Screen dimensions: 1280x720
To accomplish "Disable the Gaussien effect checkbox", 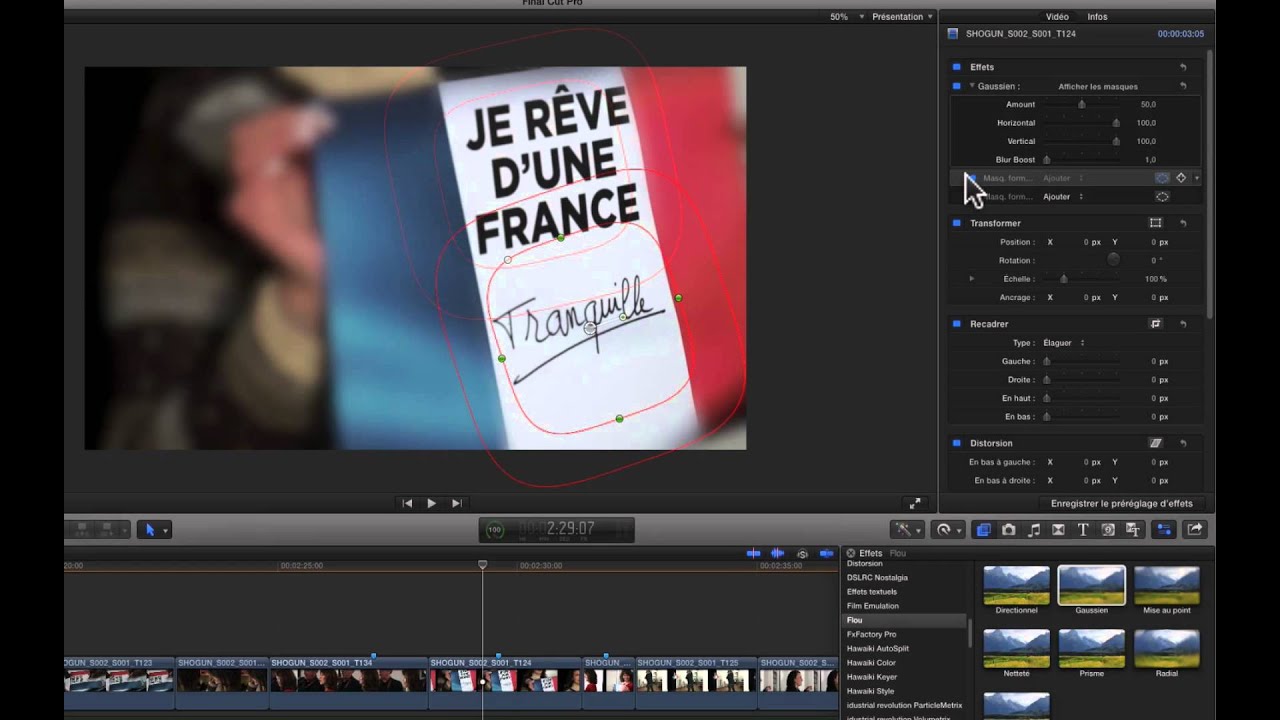I will point(956,86).
